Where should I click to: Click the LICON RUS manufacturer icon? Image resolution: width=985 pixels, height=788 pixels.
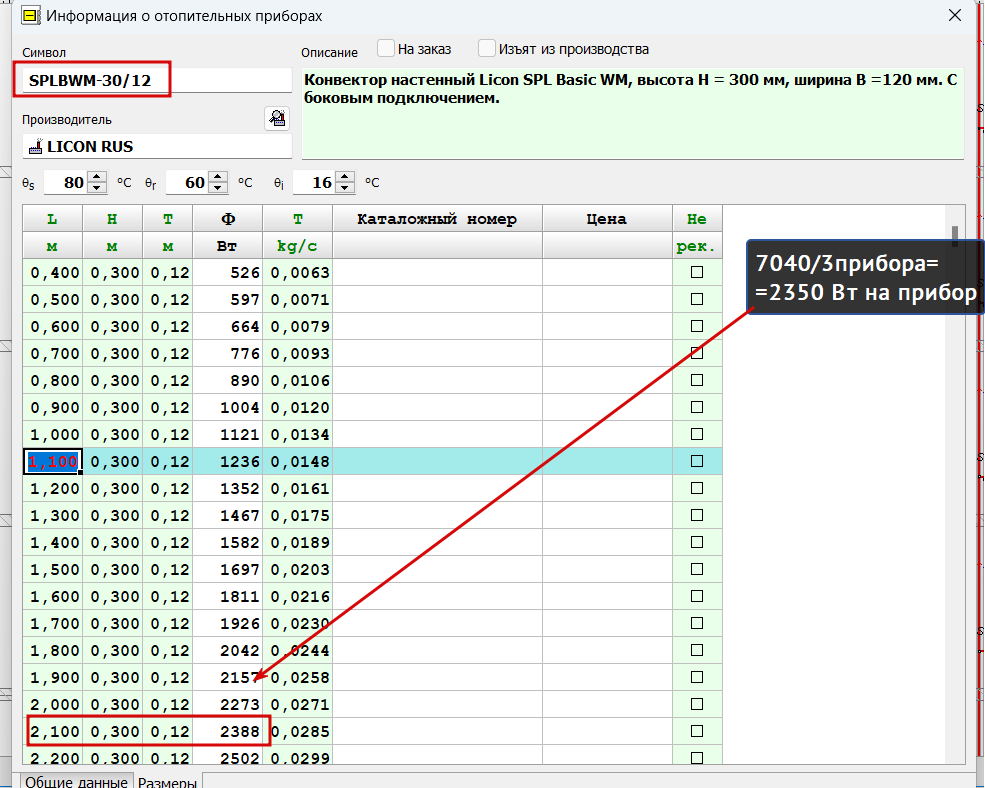click(36, 146)
